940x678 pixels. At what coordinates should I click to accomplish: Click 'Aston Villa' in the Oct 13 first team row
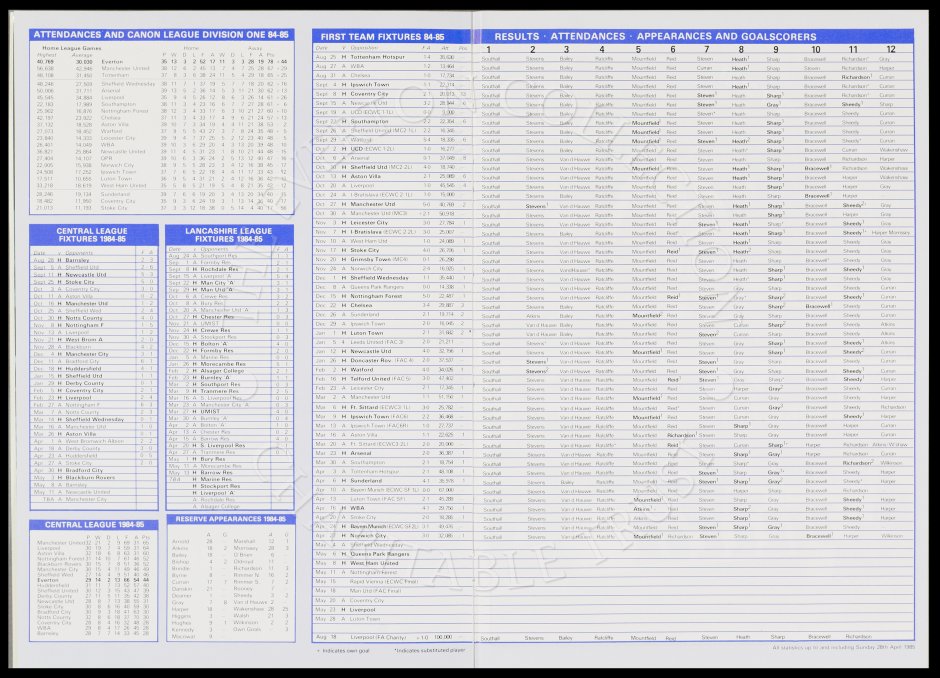[x=366, y=177]
